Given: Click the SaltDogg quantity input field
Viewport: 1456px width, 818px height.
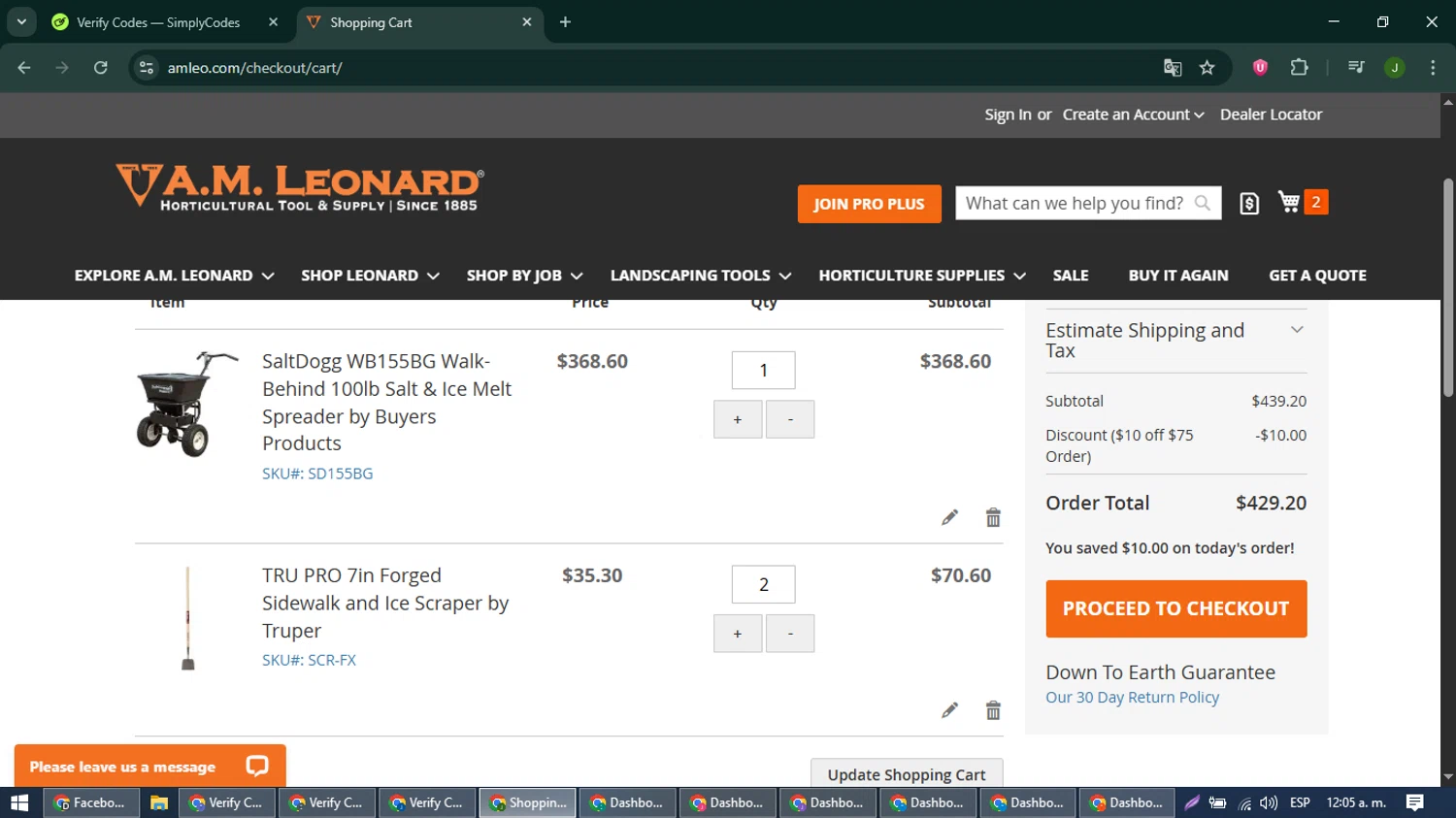Looking at the screenshot, I should [764, 370].
